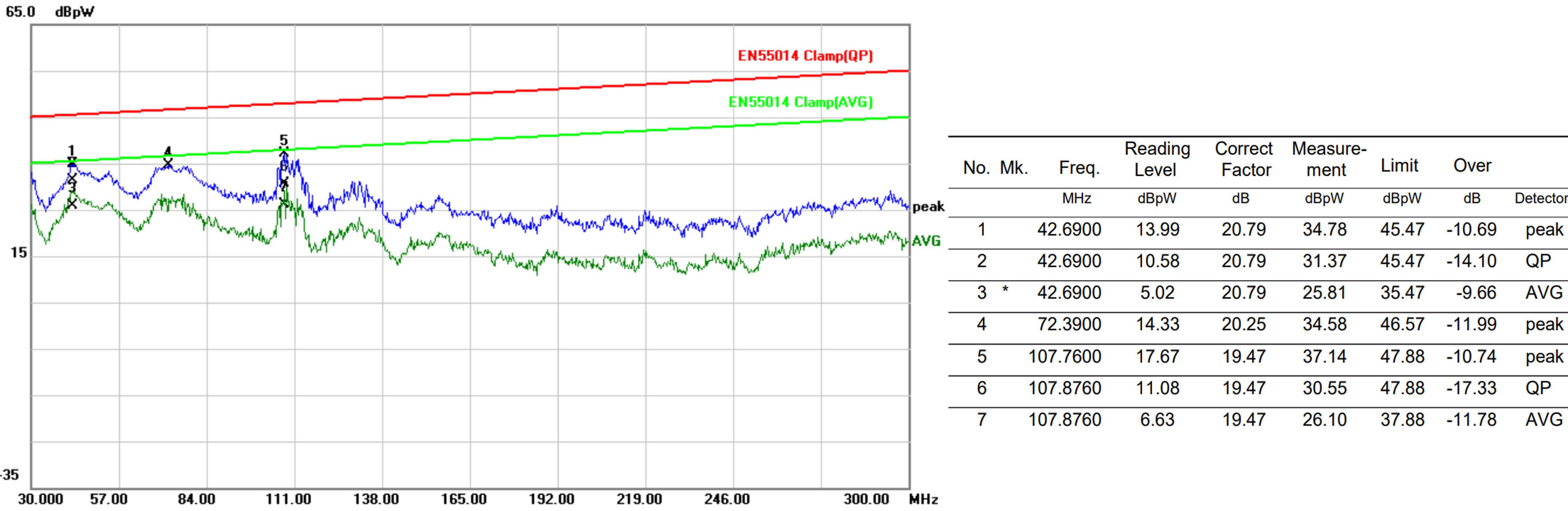1568x511 pixels.
Task: Select the 107.7600 frequency cell in row 5
Action: pos(1064,356)
